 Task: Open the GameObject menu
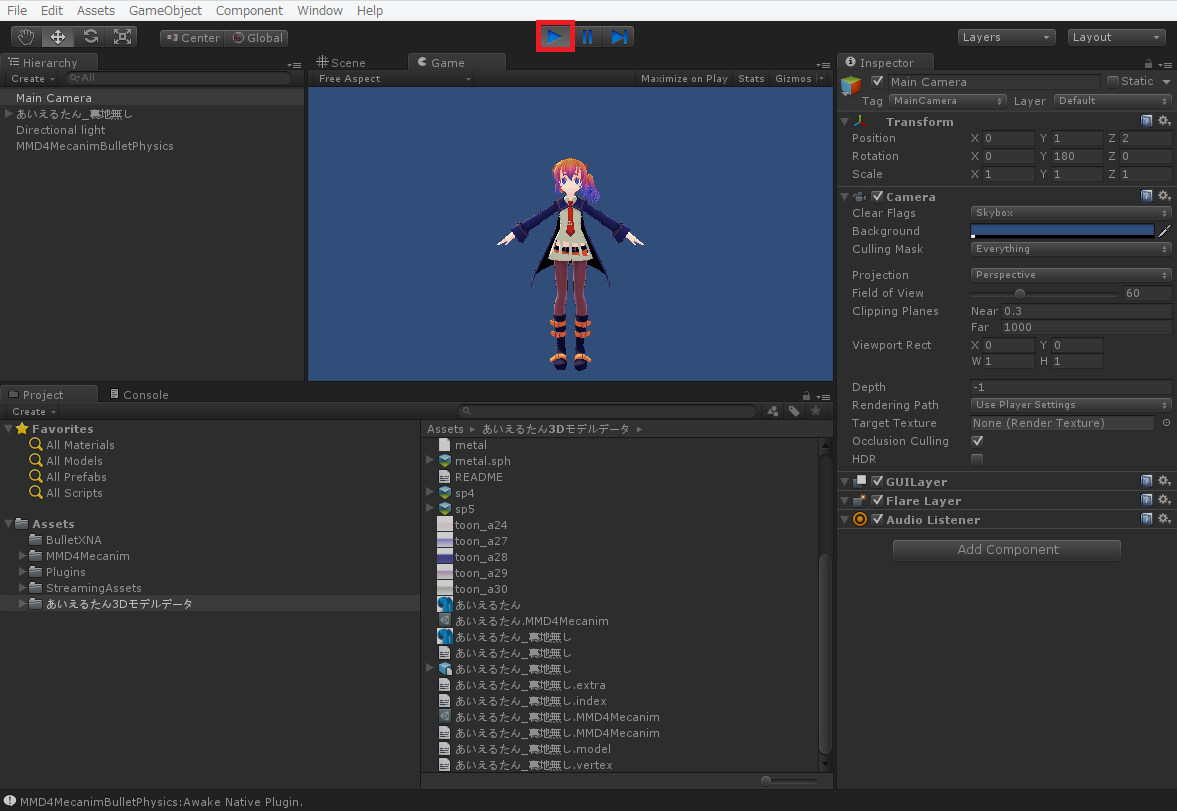tap(165, 11)
